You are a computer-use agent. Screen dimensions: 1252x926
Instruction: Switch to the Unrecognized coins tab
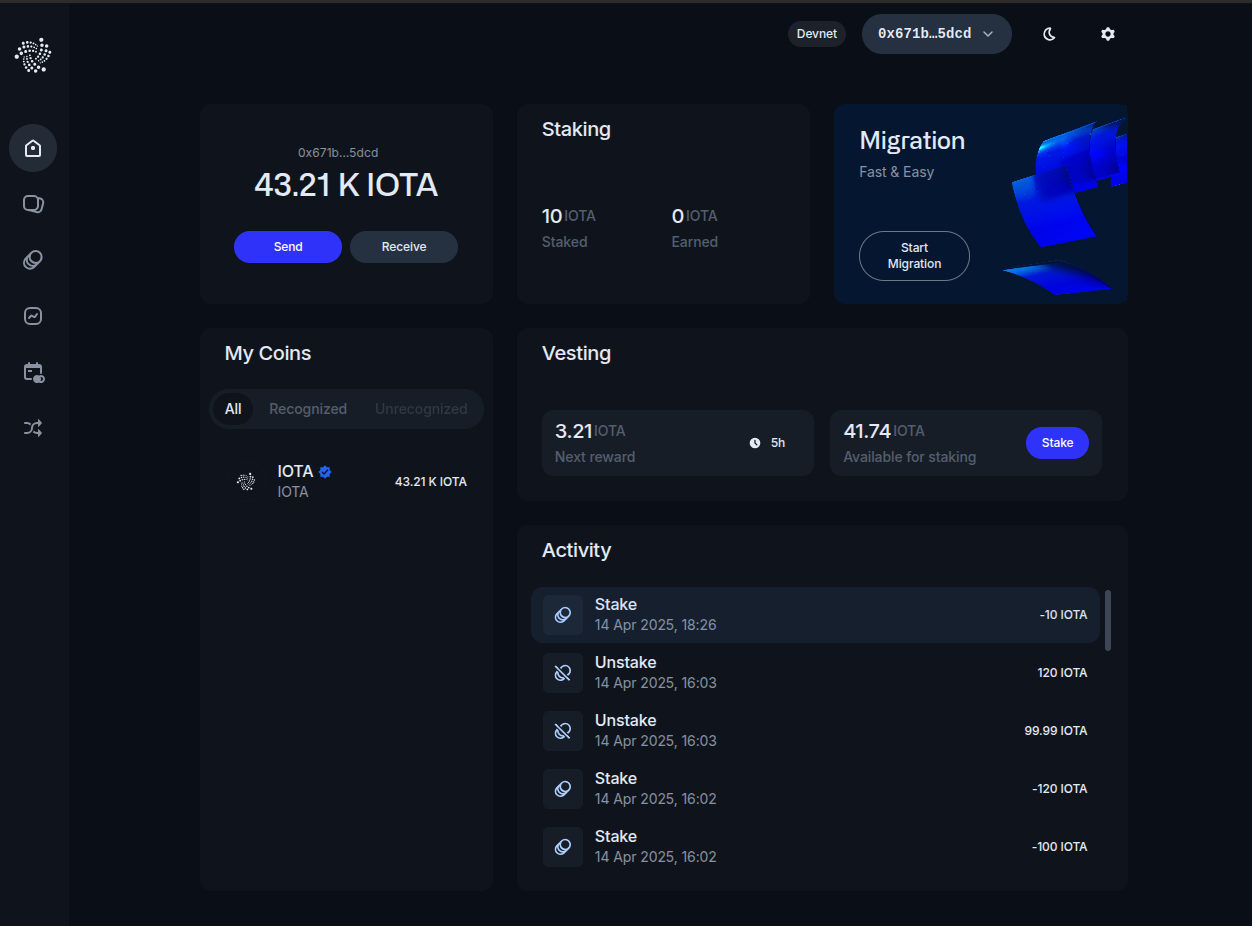pyautogui.click(x=421, y=409)
